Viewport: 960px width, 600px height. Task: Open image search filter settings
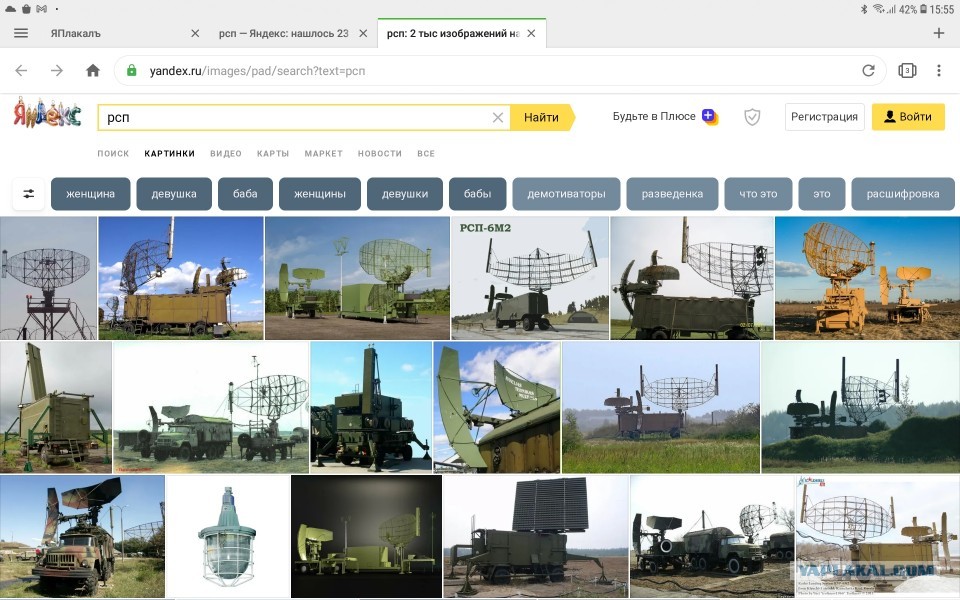[x=29, y=194]
